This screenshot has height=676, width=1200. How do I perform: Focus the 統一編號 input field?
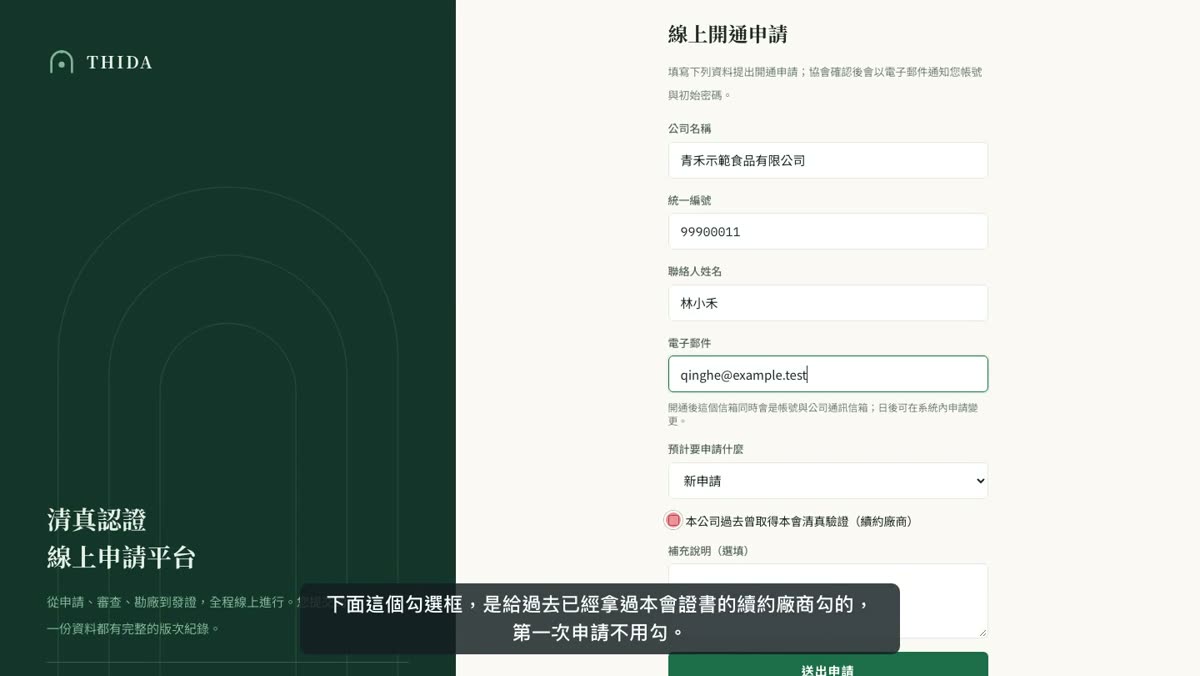coord(828,231)
